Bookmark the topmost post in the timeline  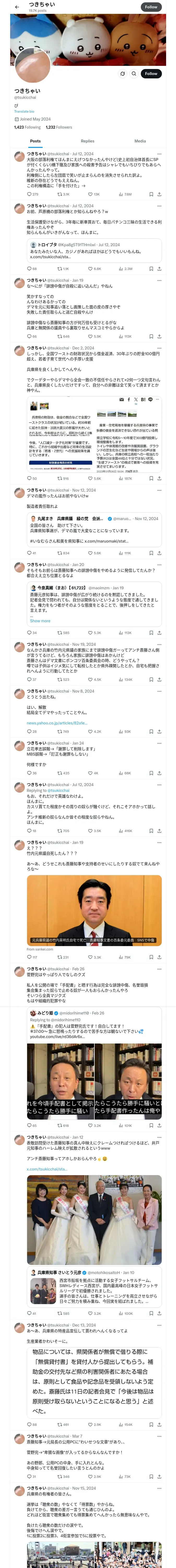[x=151, y=194]
